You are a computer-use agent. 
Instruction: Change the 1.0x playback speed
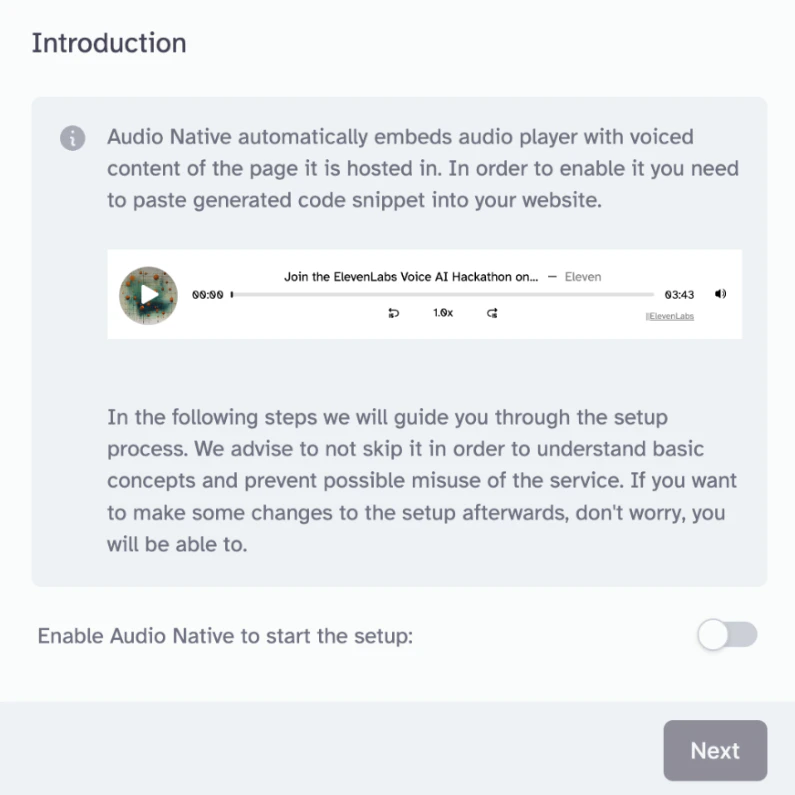(x=443, y=313)
